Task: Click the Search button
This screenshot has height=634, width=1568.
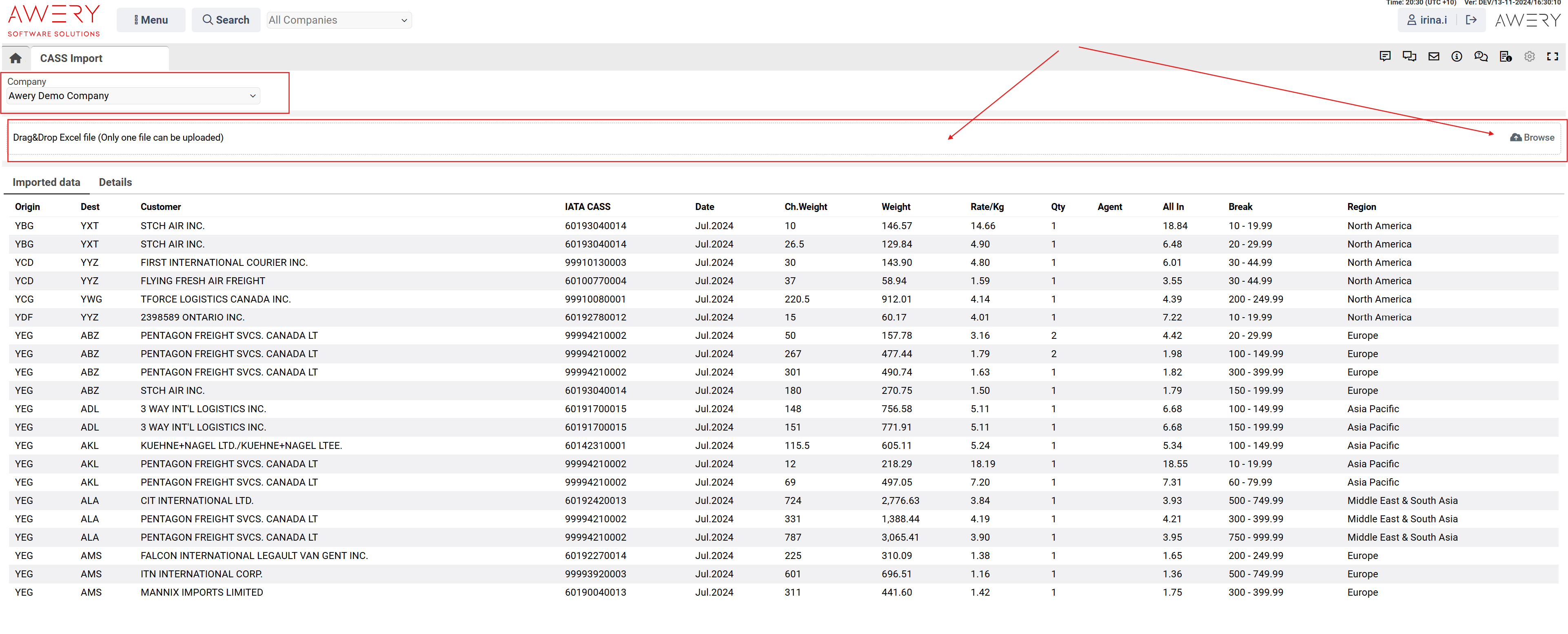Action: pyautogui.click(x=226, y=20)
